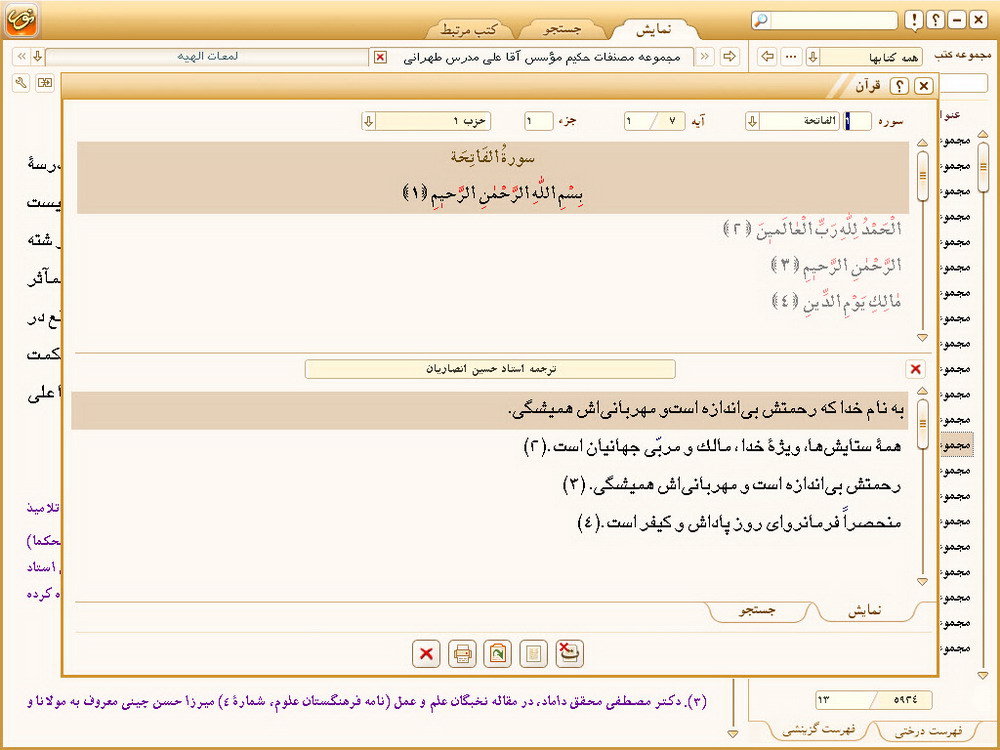Click the blank page icon in bottom toolbar
1000x750 pixels.
(x=534, y=654)
